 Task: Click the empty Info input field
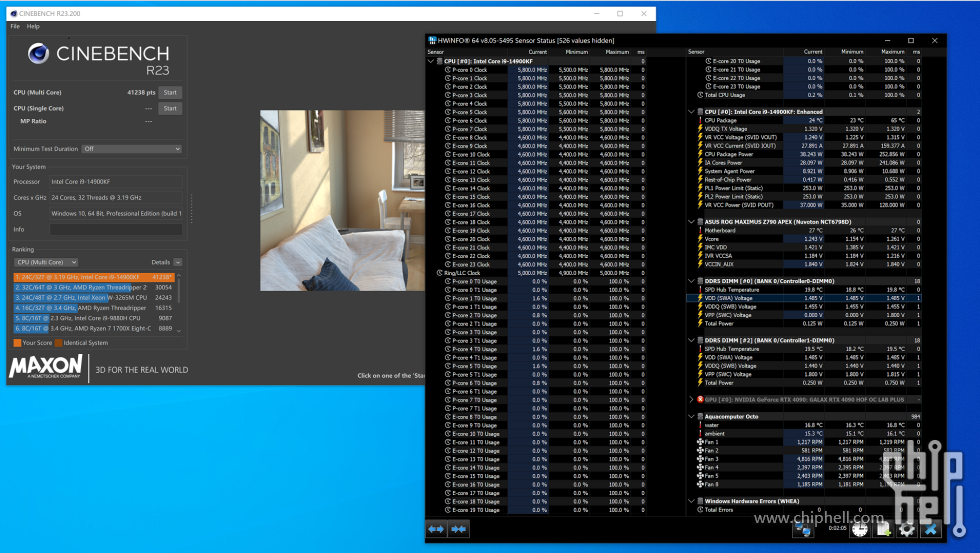pos(116,229)
